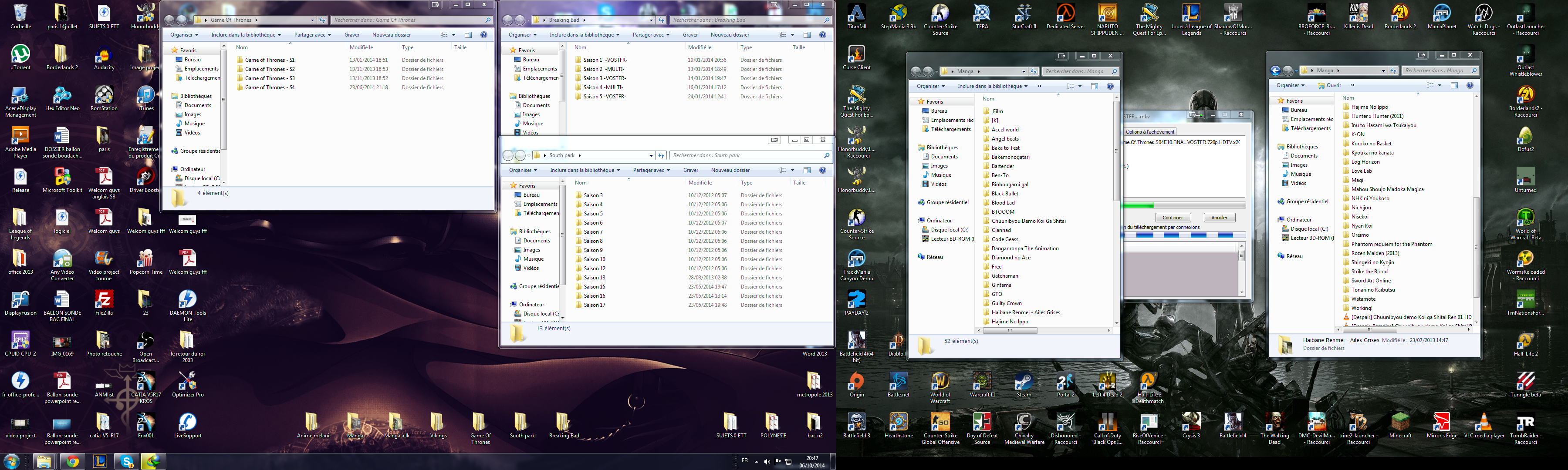Show preview pane in Breaking Bad window
This screenshot has width=1568, height=470.
[x=807, y=35]
